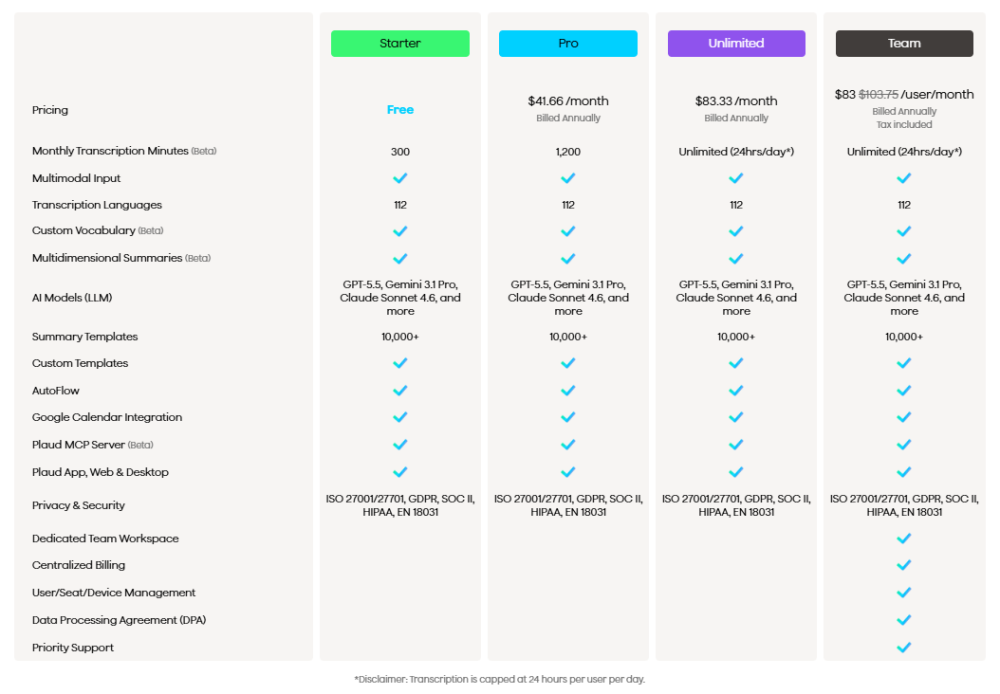Screen dimensions: 1000x694
Task: Click the transcription cap disclaimer text
Action: coord(499,679)
